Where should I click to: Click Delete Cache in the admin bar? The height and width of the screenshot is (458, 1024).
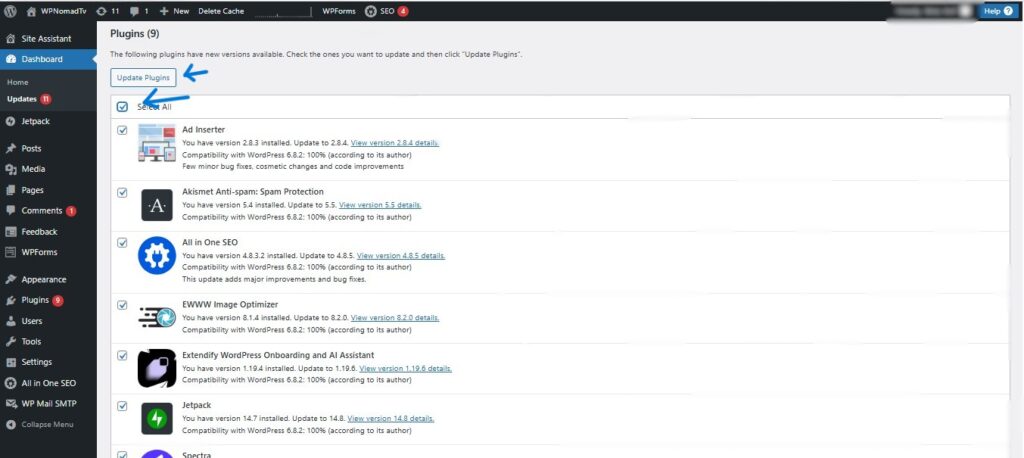pos(221,11)
